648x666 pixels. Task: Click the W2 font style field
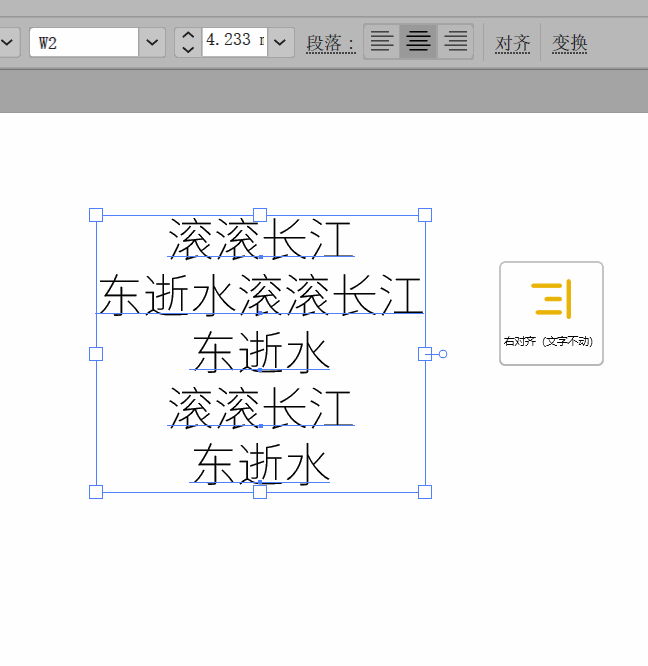pyautogui.click(x=84, y=42)
